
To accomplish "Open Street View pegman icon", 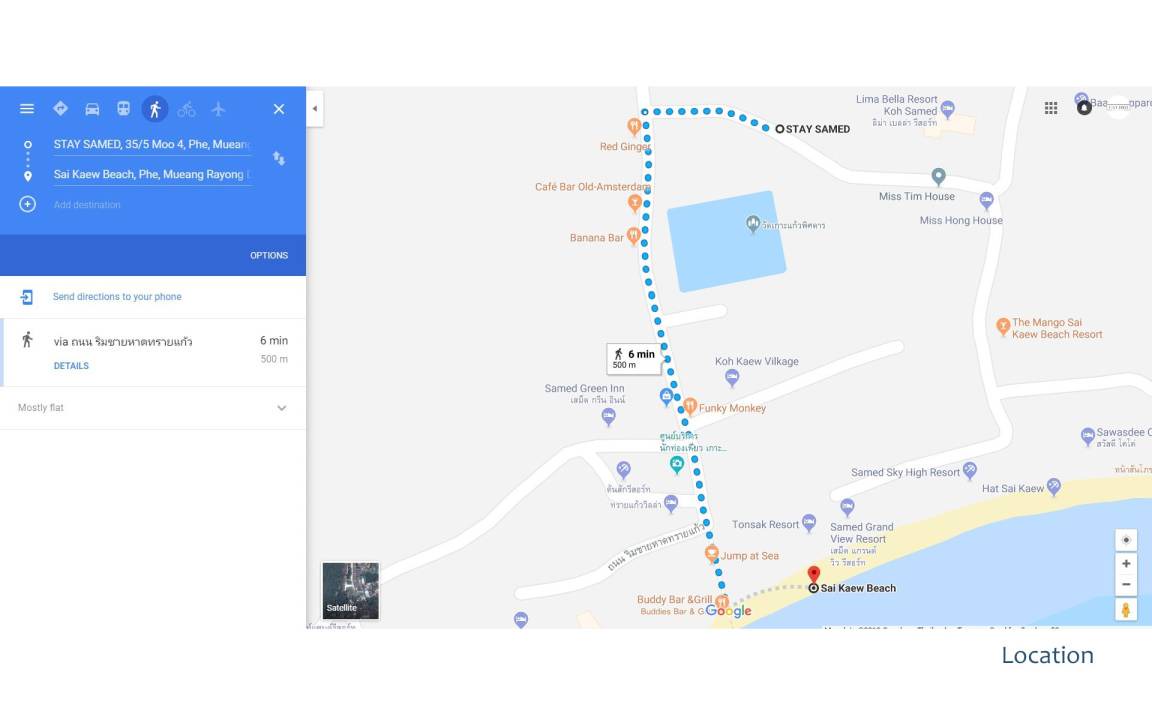I will 1126,610.
